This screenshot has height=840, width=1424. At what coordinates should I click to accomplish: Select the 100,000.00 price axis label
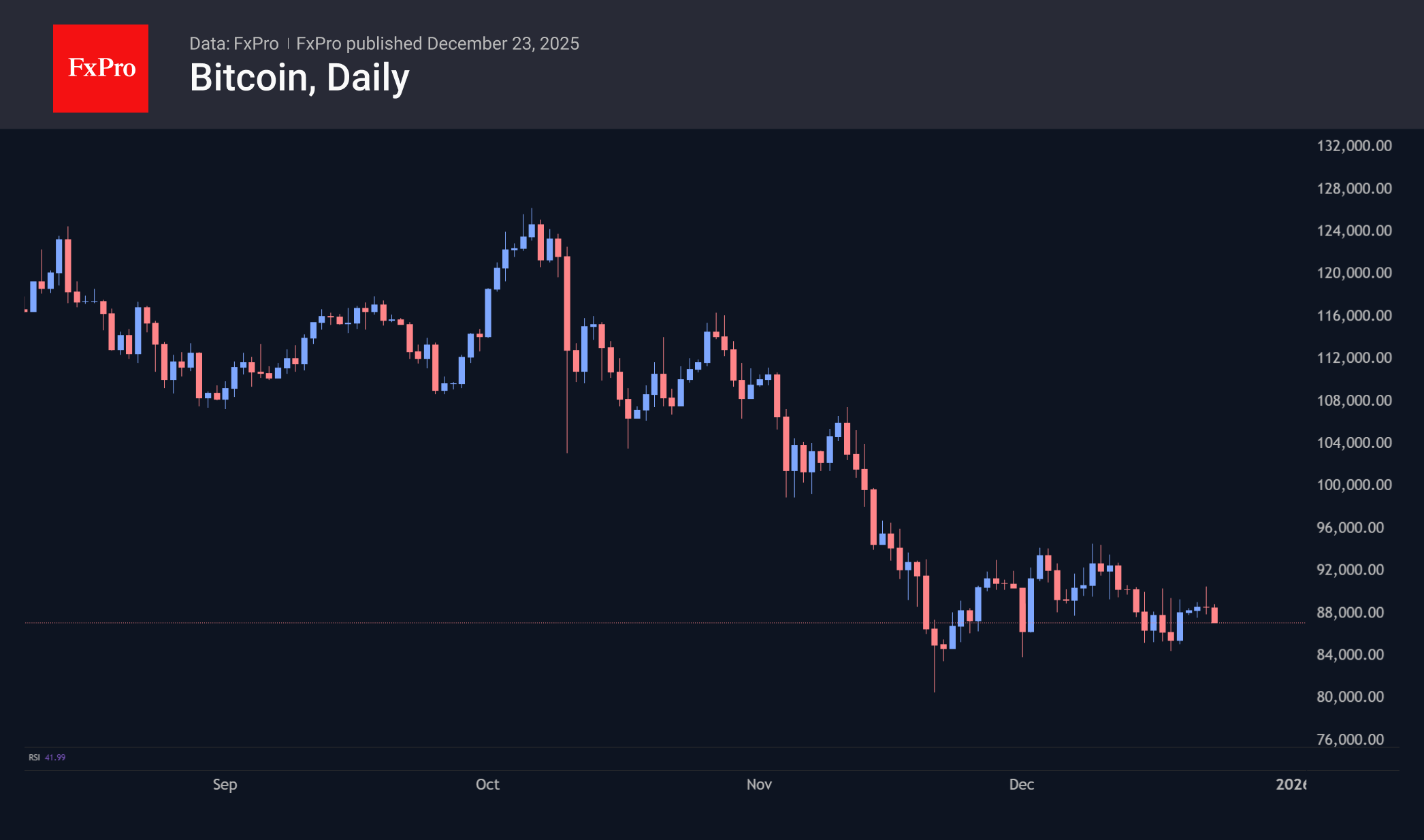(1354, 485)
